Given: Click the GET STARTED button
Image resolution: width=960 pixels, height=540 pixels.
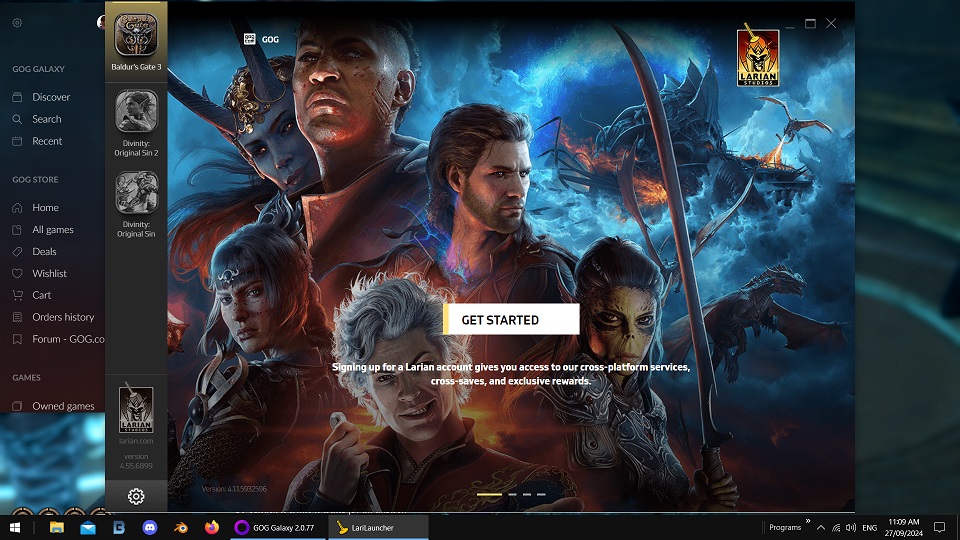Looking at the screenshot, I should 511,320.
